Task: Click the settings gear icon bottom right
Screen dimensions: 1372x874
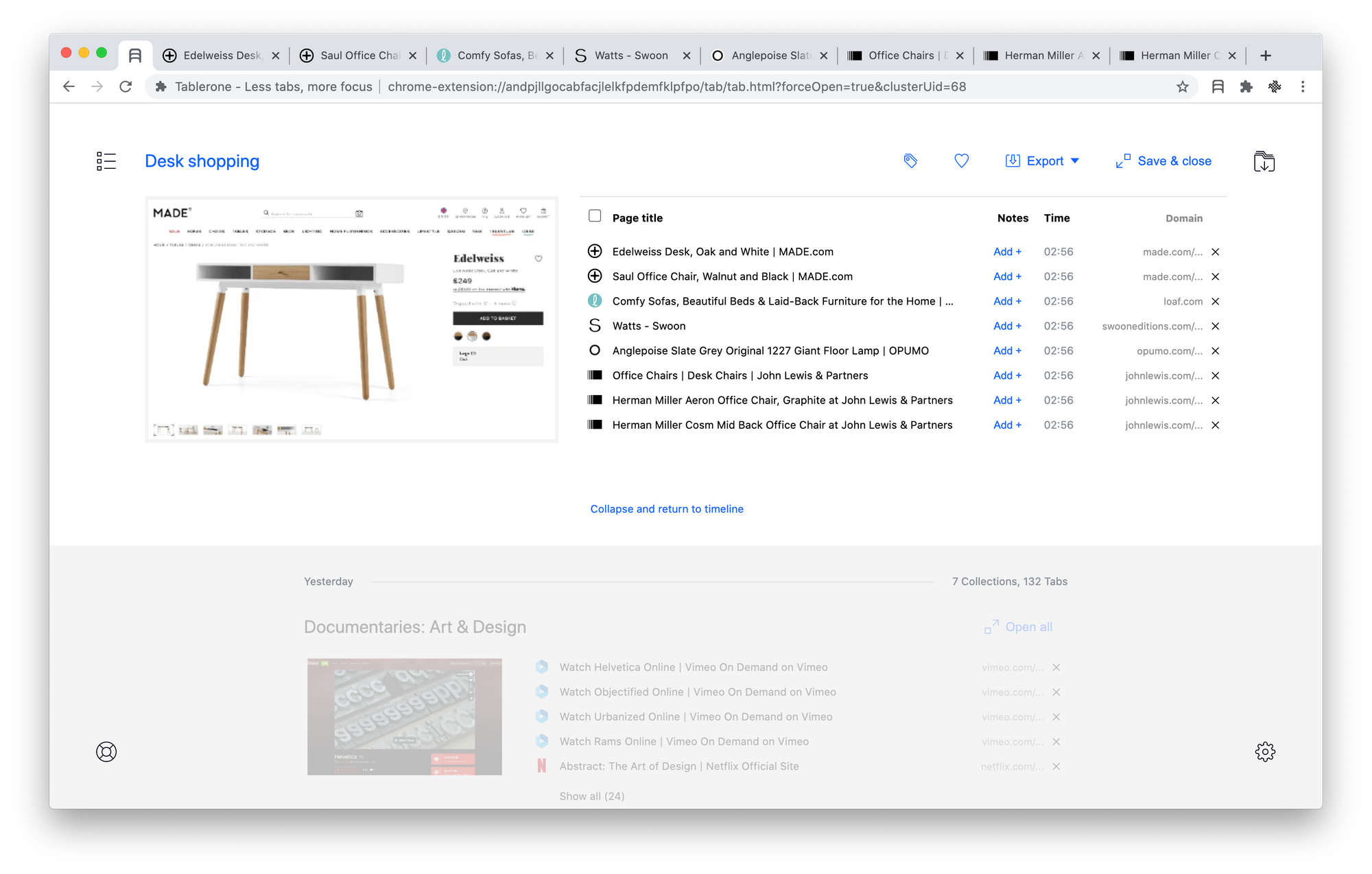Action: (1264, 751)
